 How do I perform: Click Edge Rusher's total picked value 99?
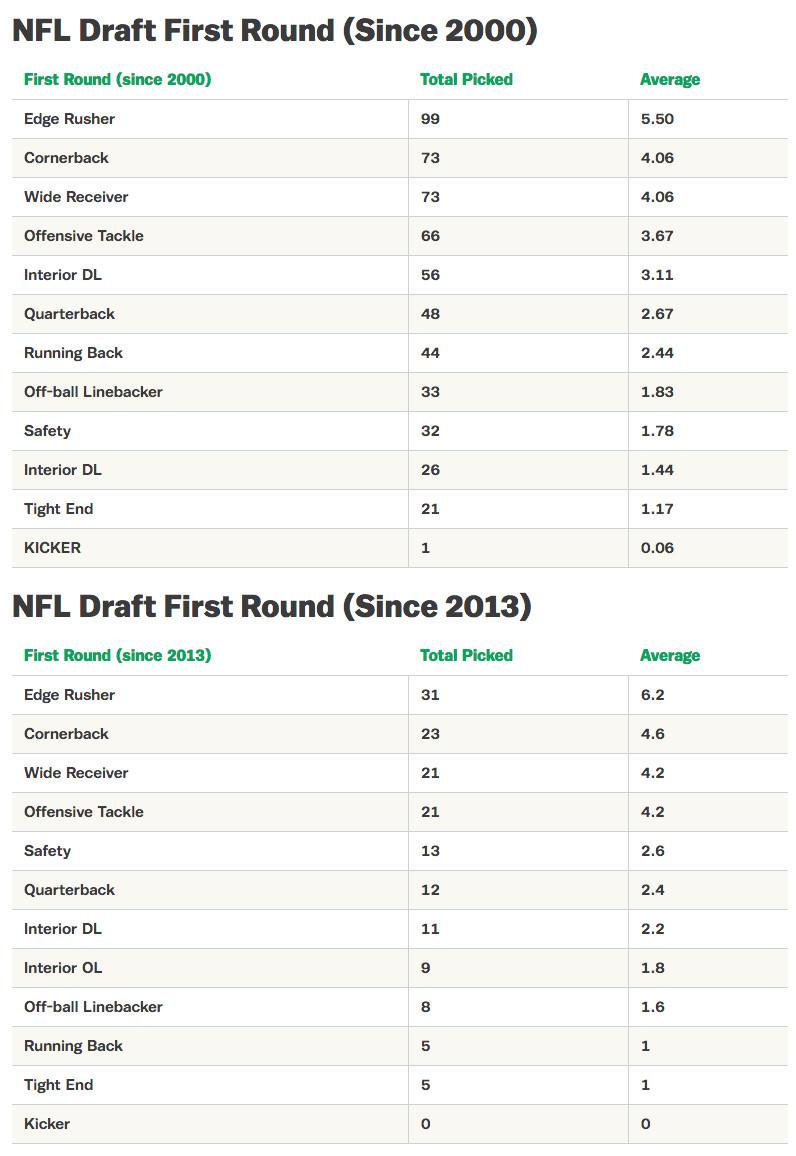point(430,118)
